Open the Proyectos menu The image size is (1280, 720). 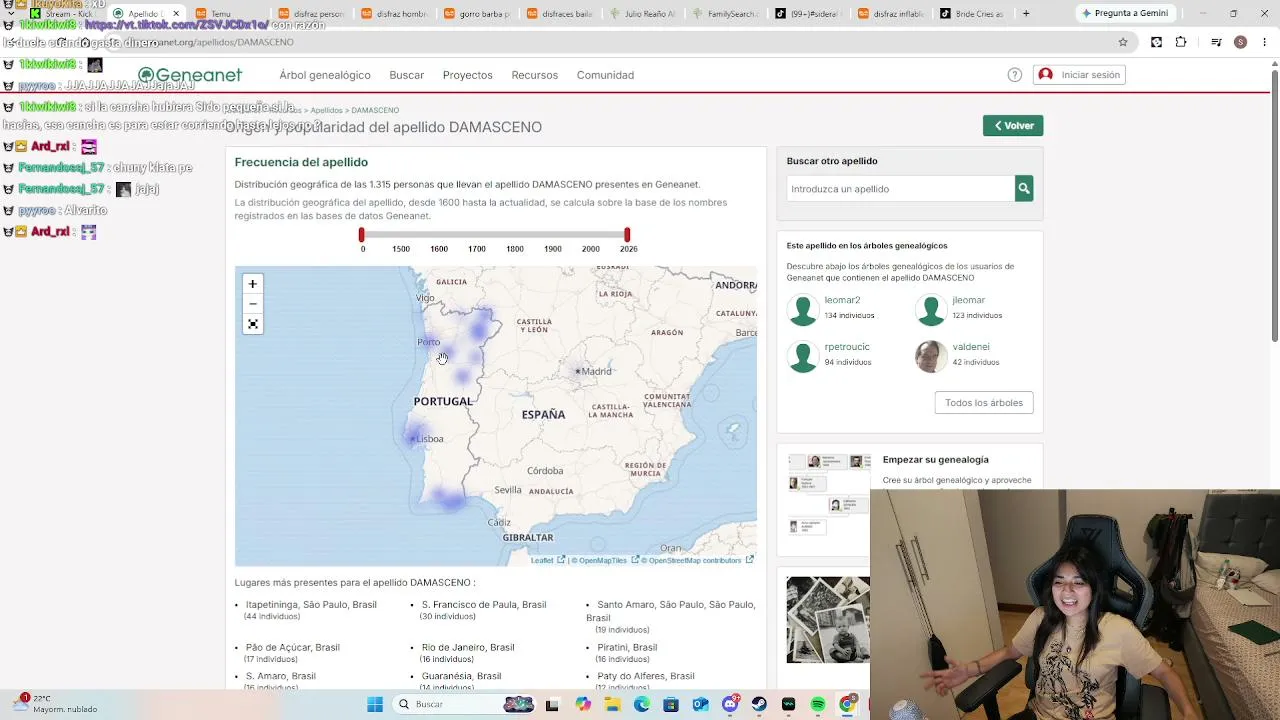[x=468, y=75]
